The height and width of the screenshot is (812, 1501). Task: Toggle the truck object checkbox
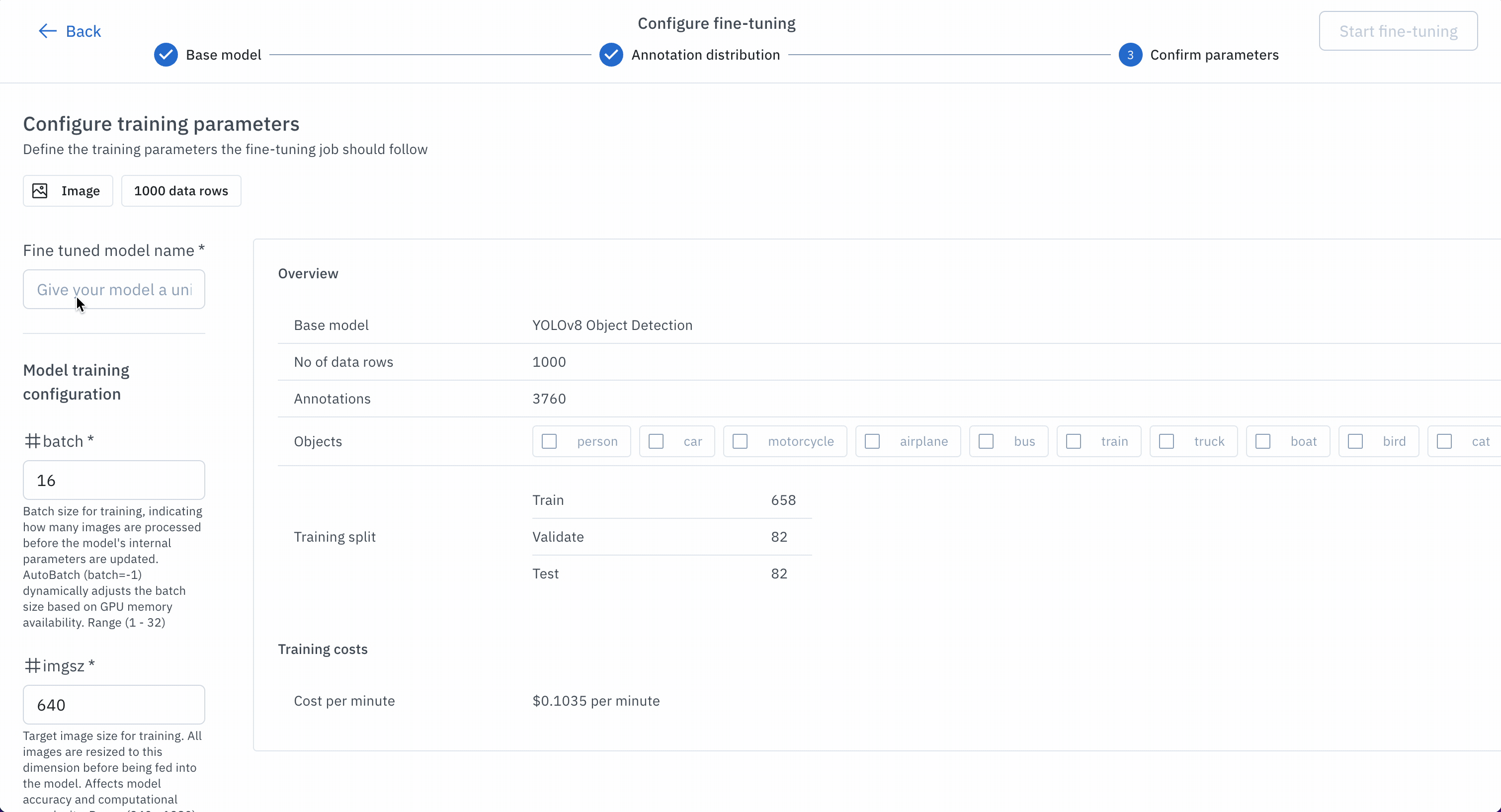tap(1167, 442)
